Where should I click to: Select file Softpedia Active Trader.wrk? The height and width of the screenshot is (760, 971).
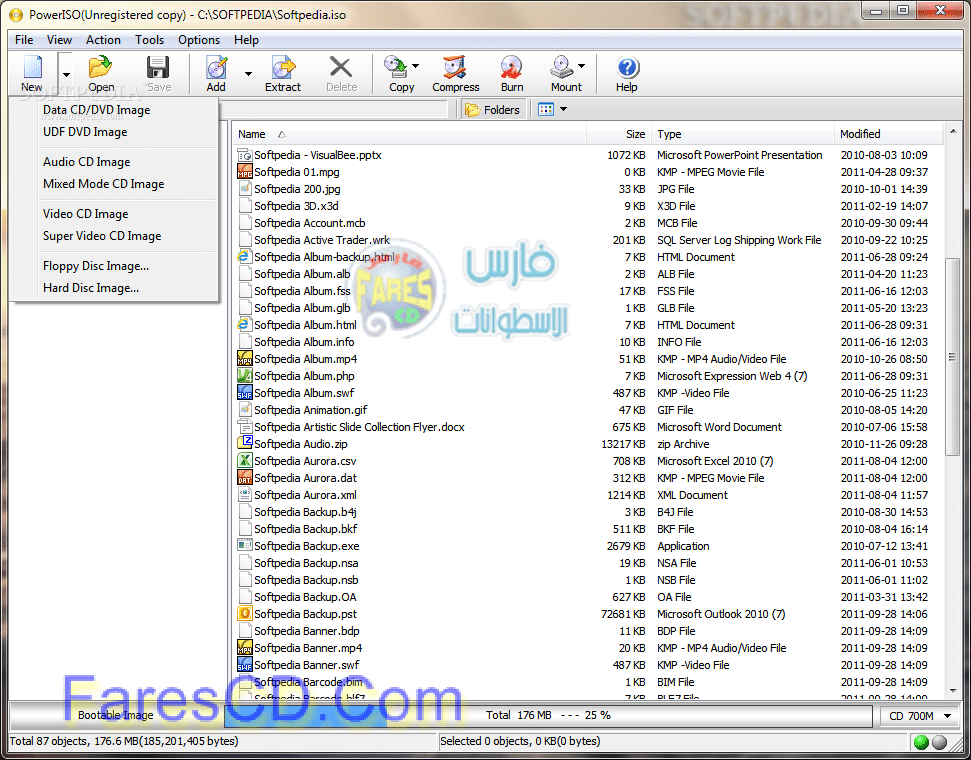click(322, 240)
